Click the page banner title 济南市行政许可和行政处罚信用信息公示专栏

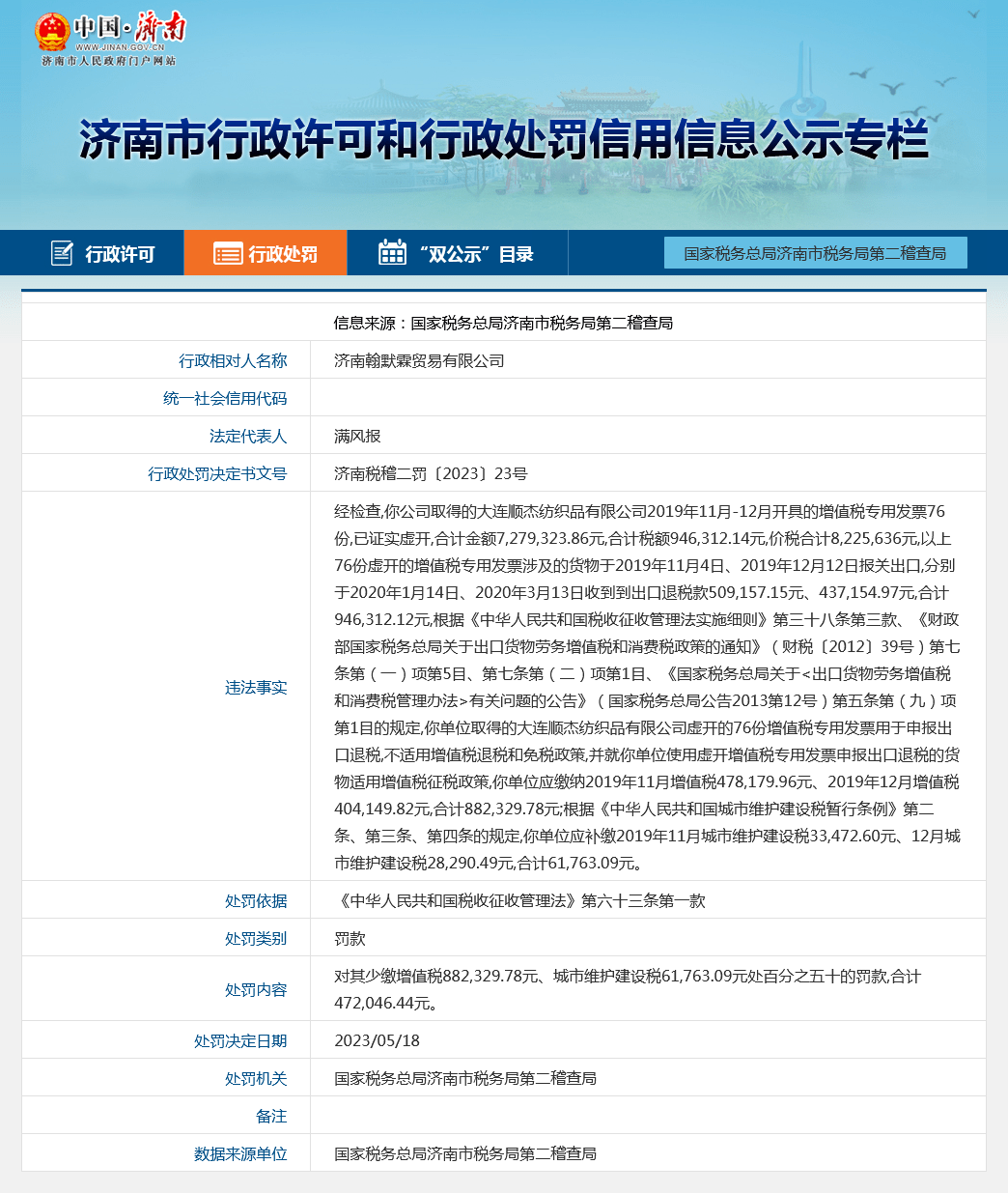click(x=503, y=139)
